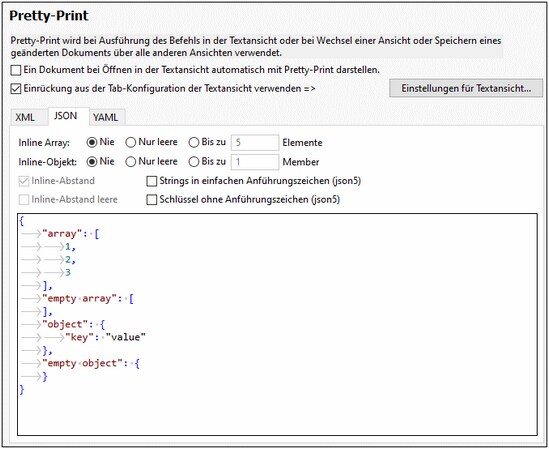The width and height of the screenshot is (549, 449).
Task: Switch to the XML tab
Action: tap(25, 117)
